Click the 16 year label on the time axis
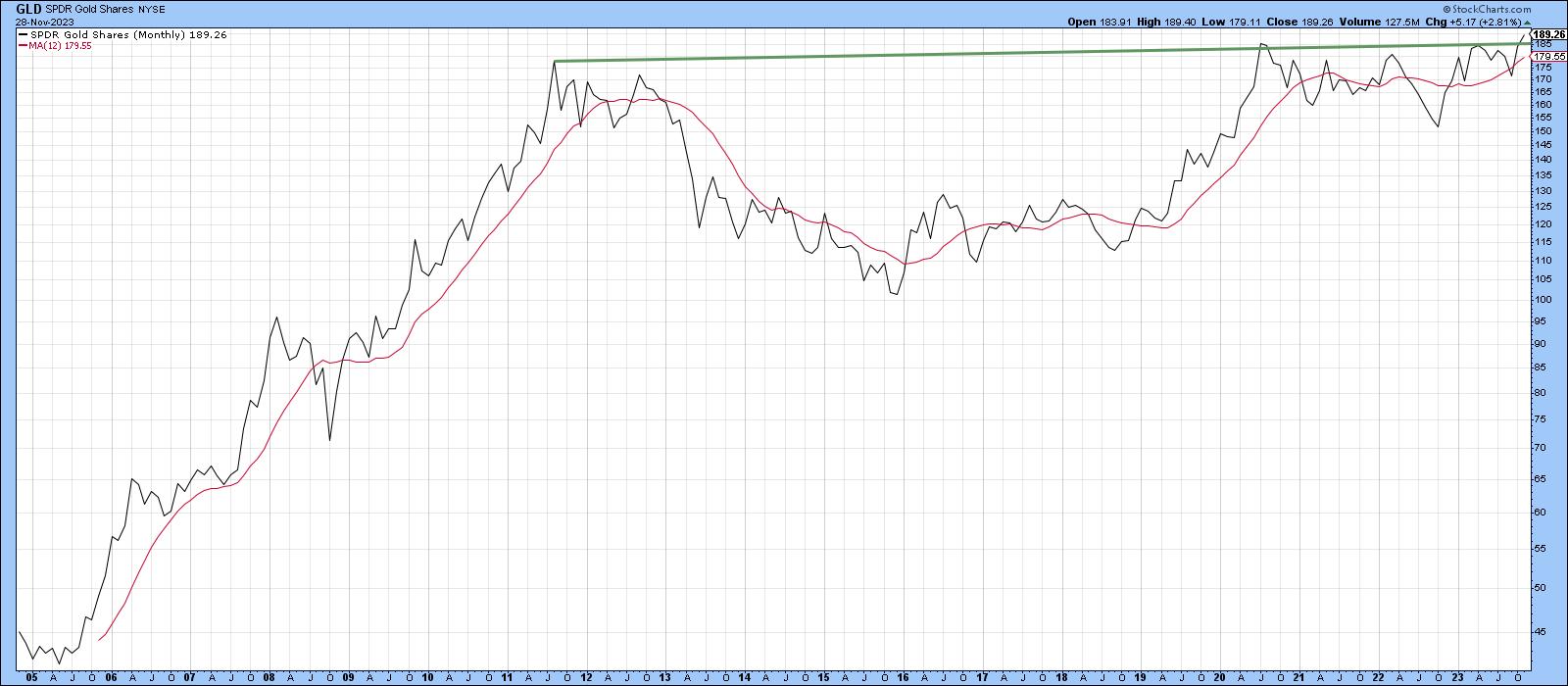 [x=903, y=677]
